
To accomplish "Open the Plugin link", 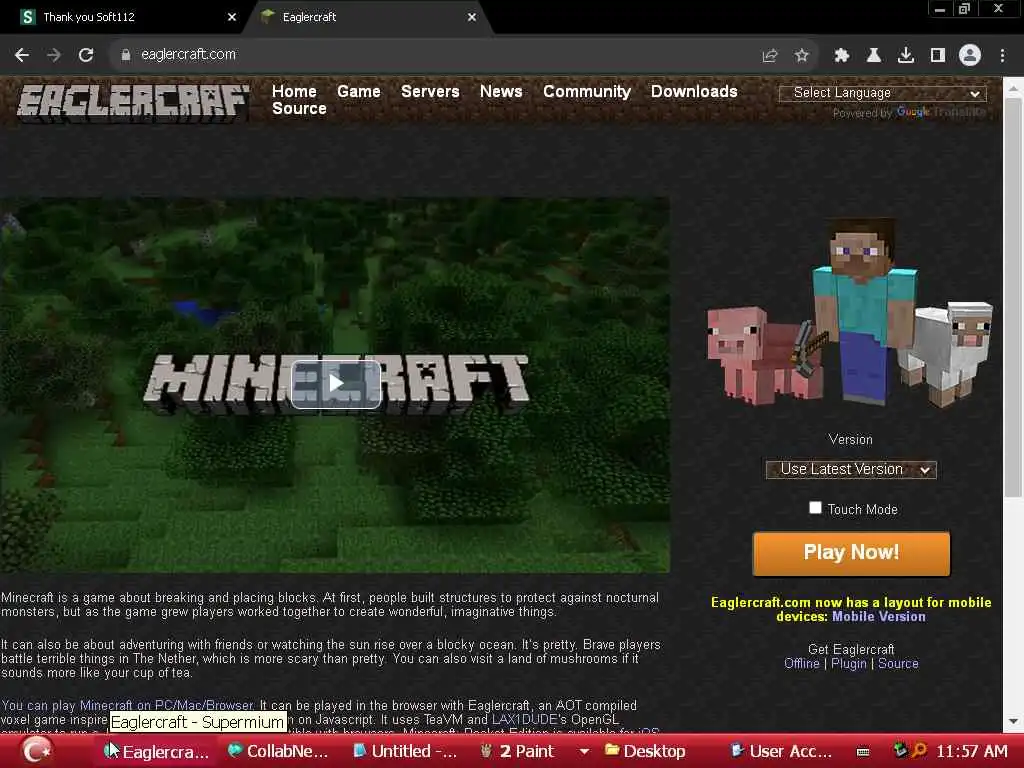I will pos(848,664).
